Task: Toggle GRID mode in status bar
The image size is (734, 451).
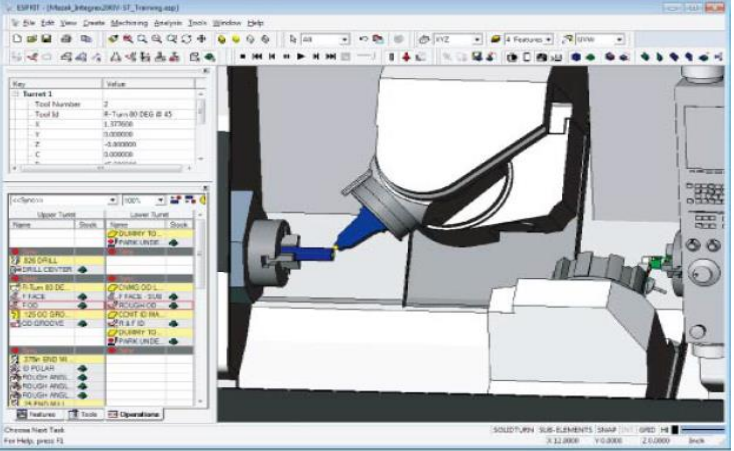Action: 647,429
